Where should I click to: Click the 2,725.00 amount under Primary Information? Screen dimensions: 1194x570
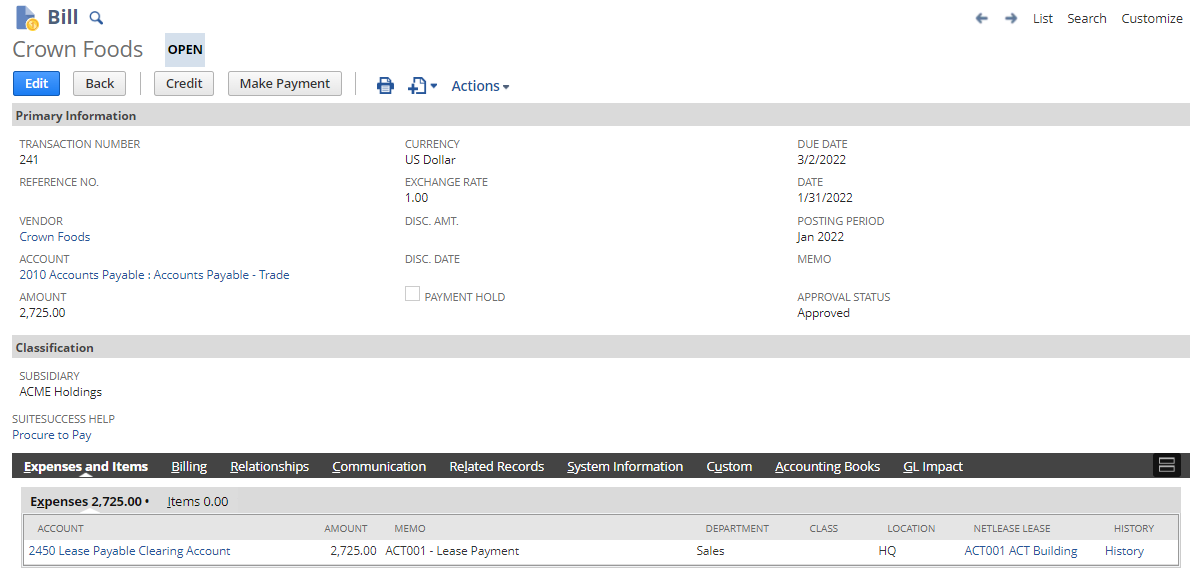[x=42, y=313]
